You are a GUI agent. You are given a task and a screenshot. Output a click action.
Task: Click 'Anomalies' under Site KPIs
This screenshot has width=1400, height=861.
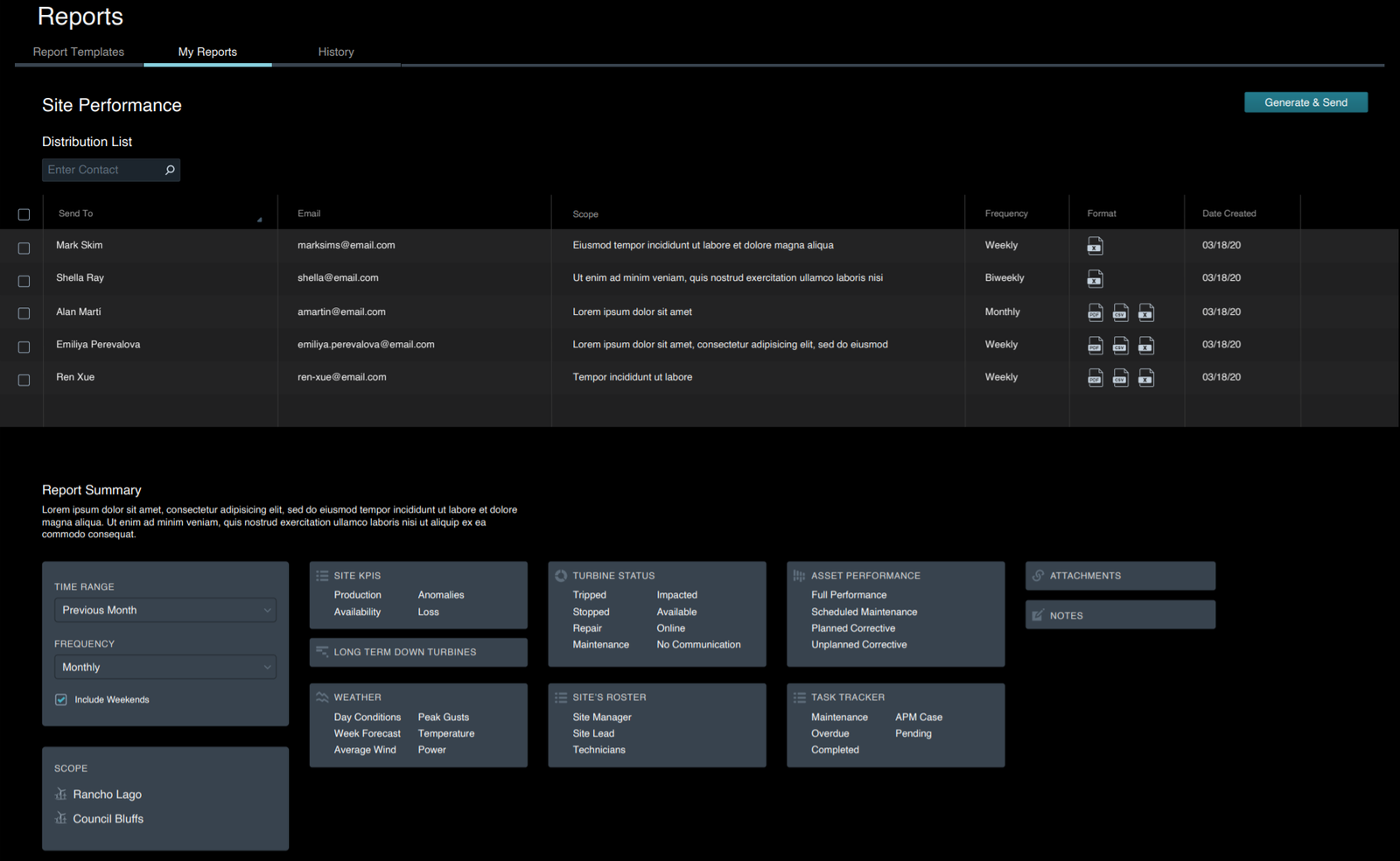(x=441, y=595)
